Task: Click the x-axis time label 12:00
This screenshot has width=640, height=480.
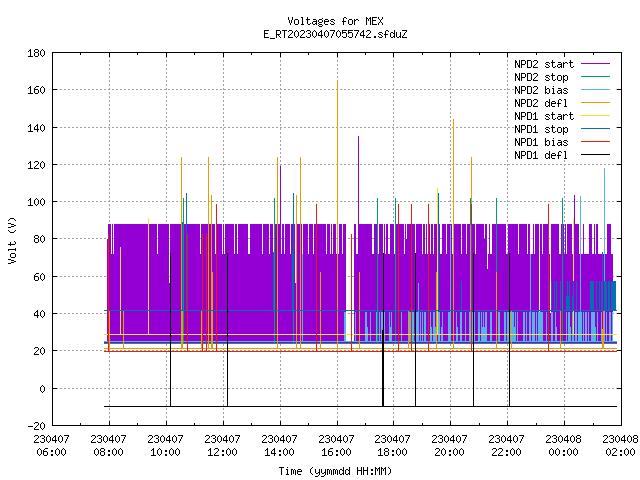Action: coord(222,452)
